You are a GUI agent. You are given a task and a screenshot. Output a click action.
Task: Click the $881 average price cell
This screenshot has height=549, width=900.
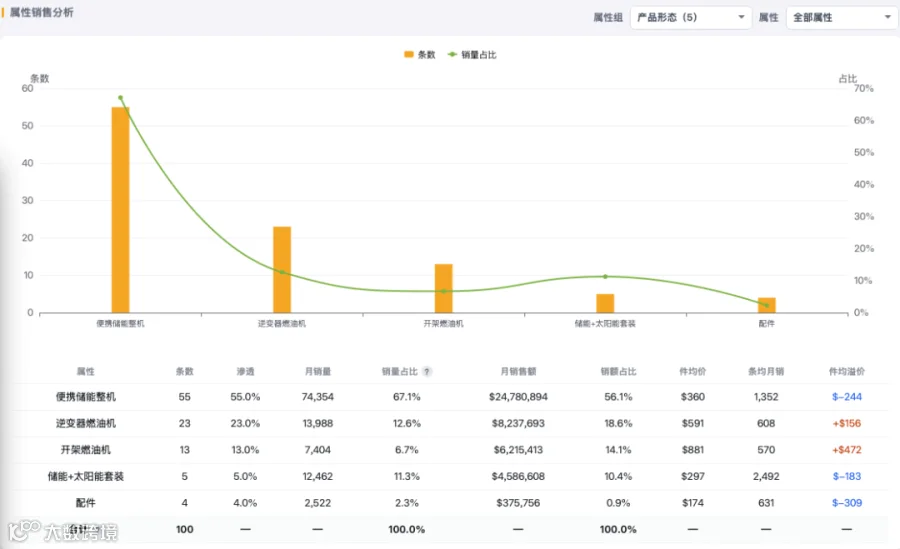pos(693,450)
